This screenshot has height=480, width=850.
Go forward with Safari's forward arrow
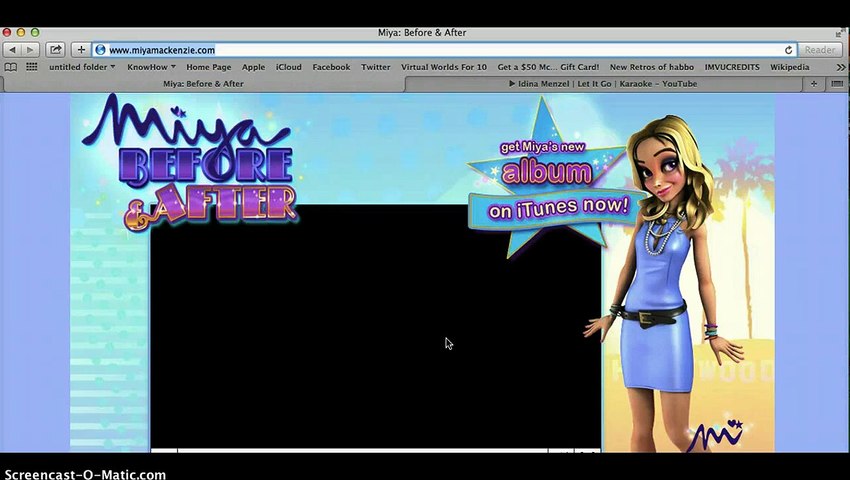click(30, 50)
